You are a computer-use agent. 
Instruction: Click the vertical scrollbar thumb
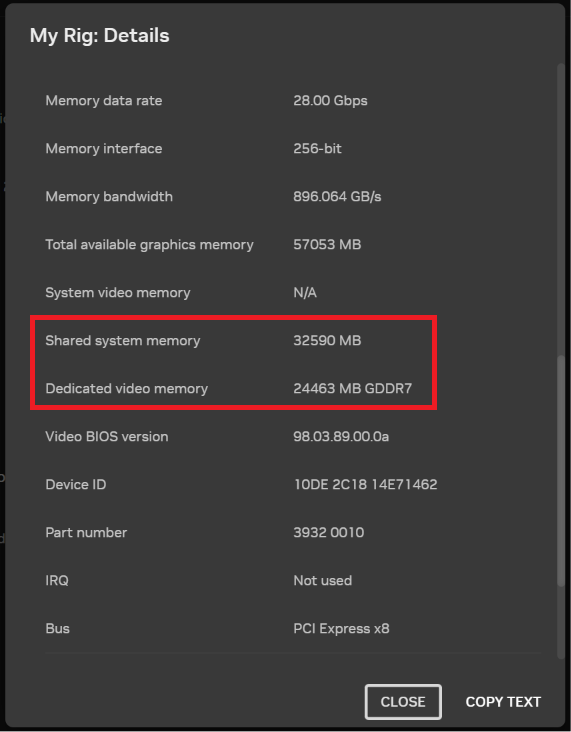click(561, 471)
